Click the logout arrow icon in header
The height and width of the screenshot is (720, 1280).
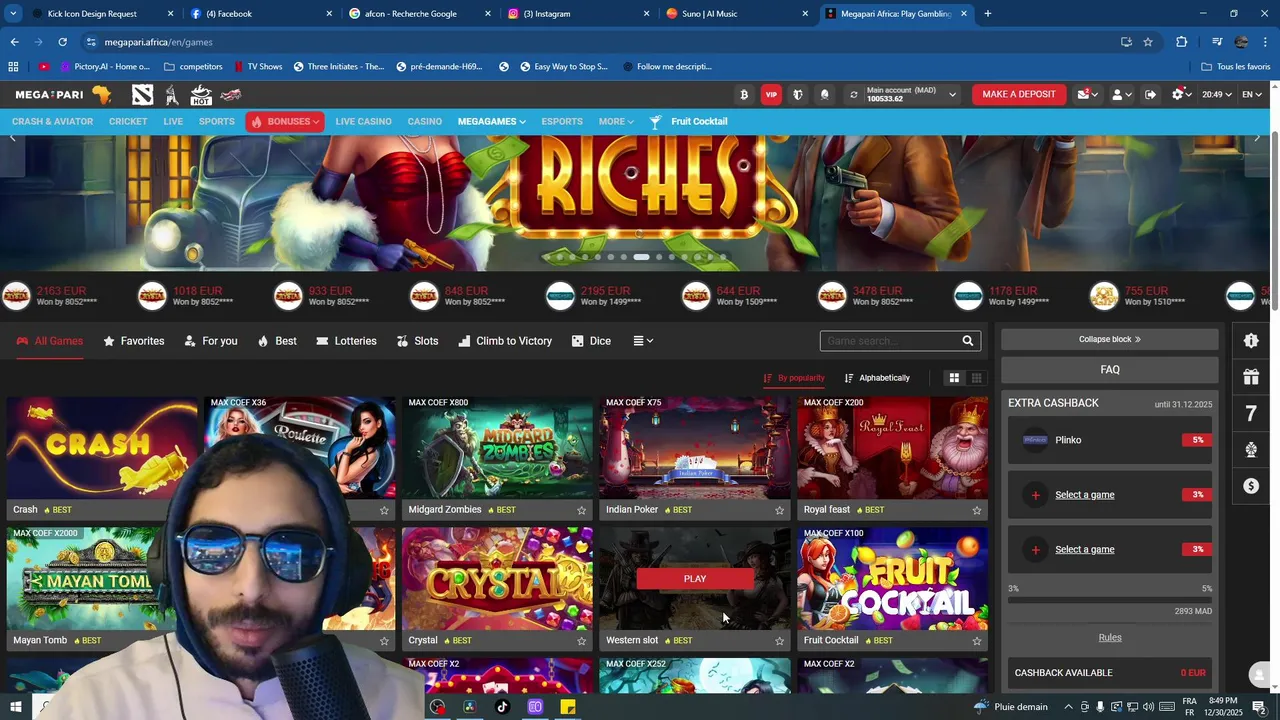pos(1150,94)
